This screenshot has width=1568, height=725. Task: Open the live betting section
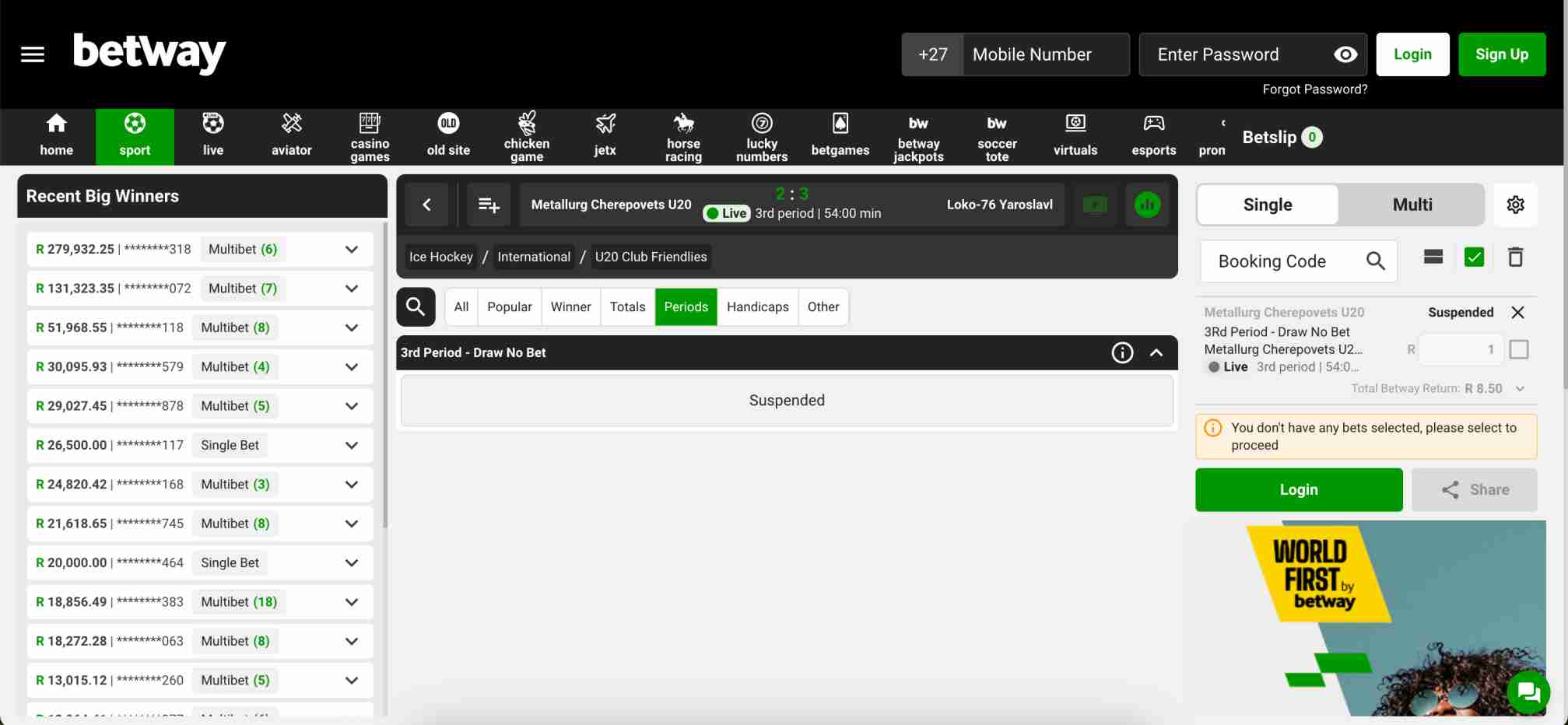[213, 136]
